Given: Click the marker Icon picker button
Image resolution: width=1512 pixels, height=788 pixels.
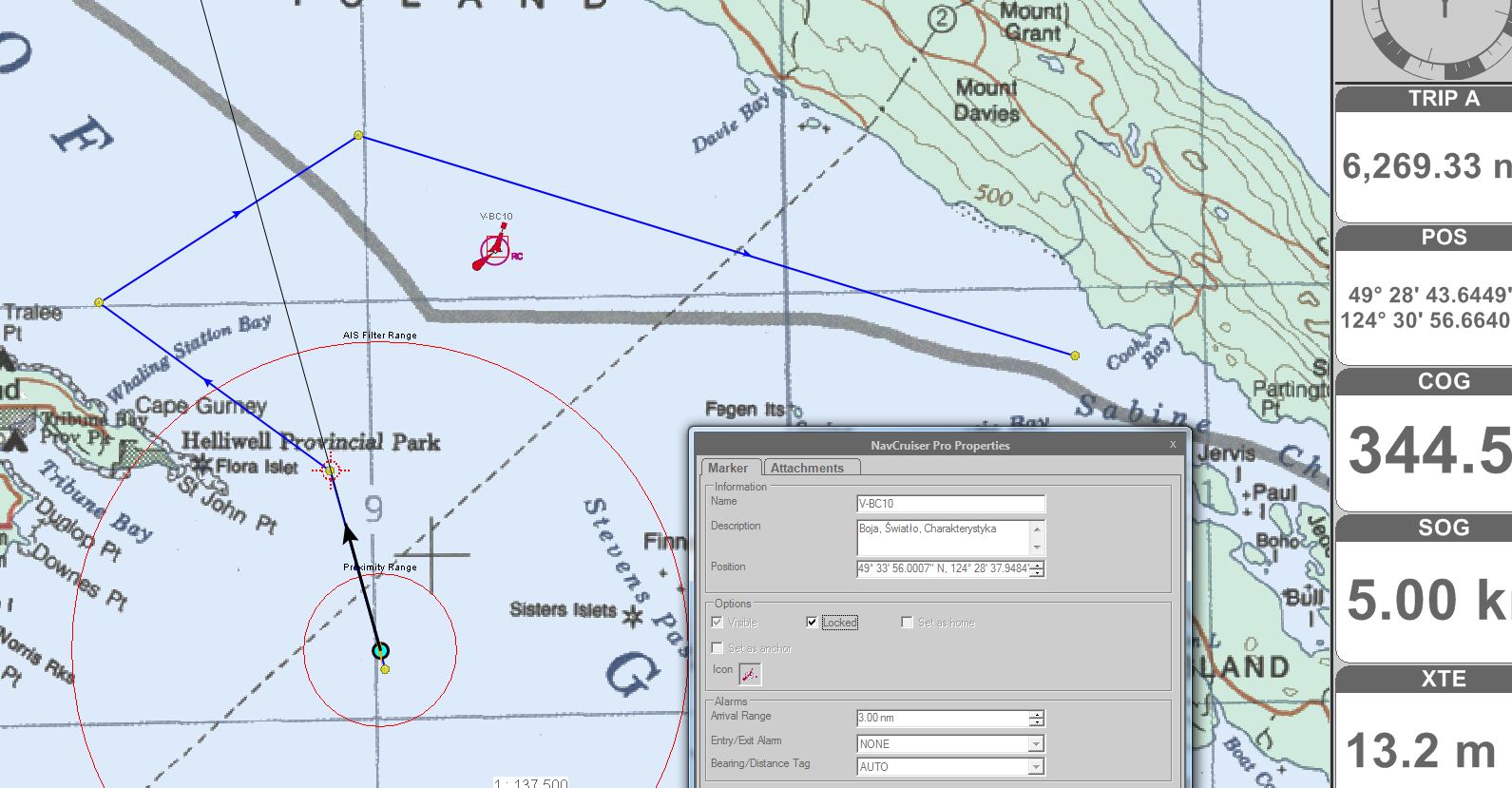Looking at the screenshot, I should [750, 674].
